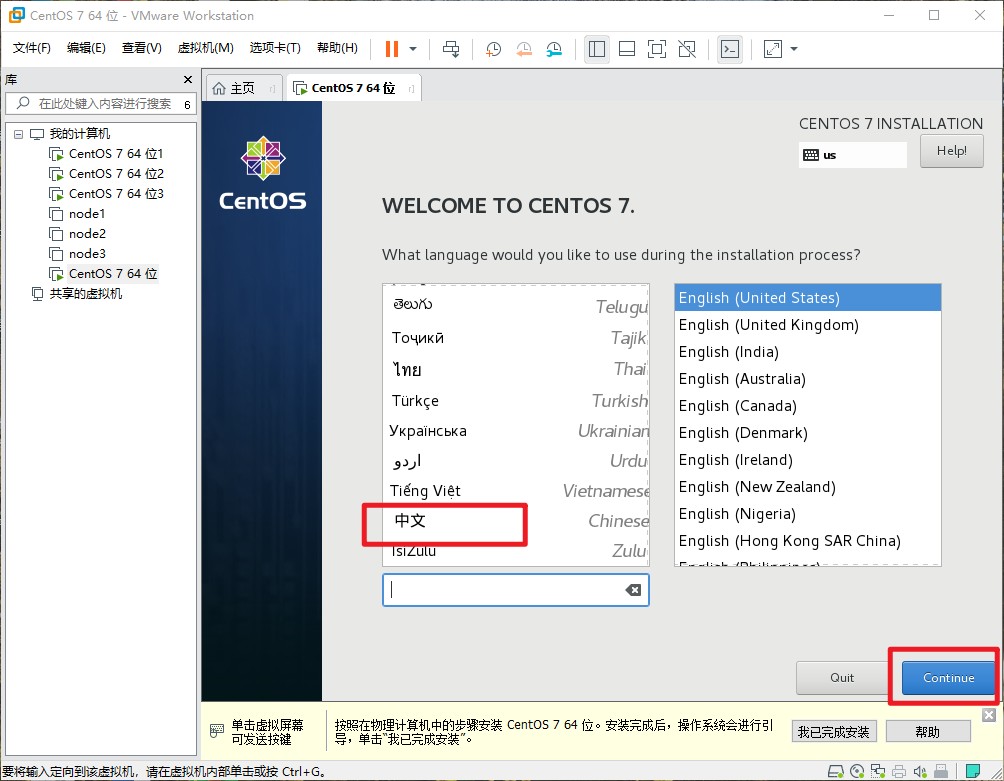Send Ctrl+Alt+Del to virtual machine

451,49
